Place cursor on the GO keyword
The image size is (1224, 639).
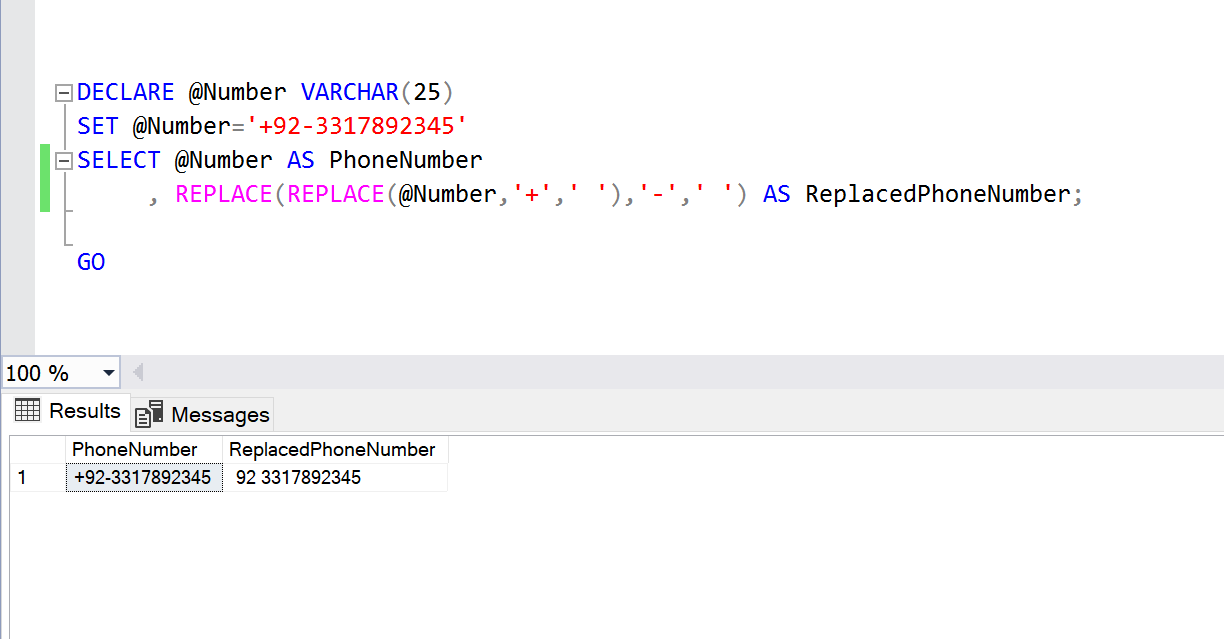coord(91,262)
